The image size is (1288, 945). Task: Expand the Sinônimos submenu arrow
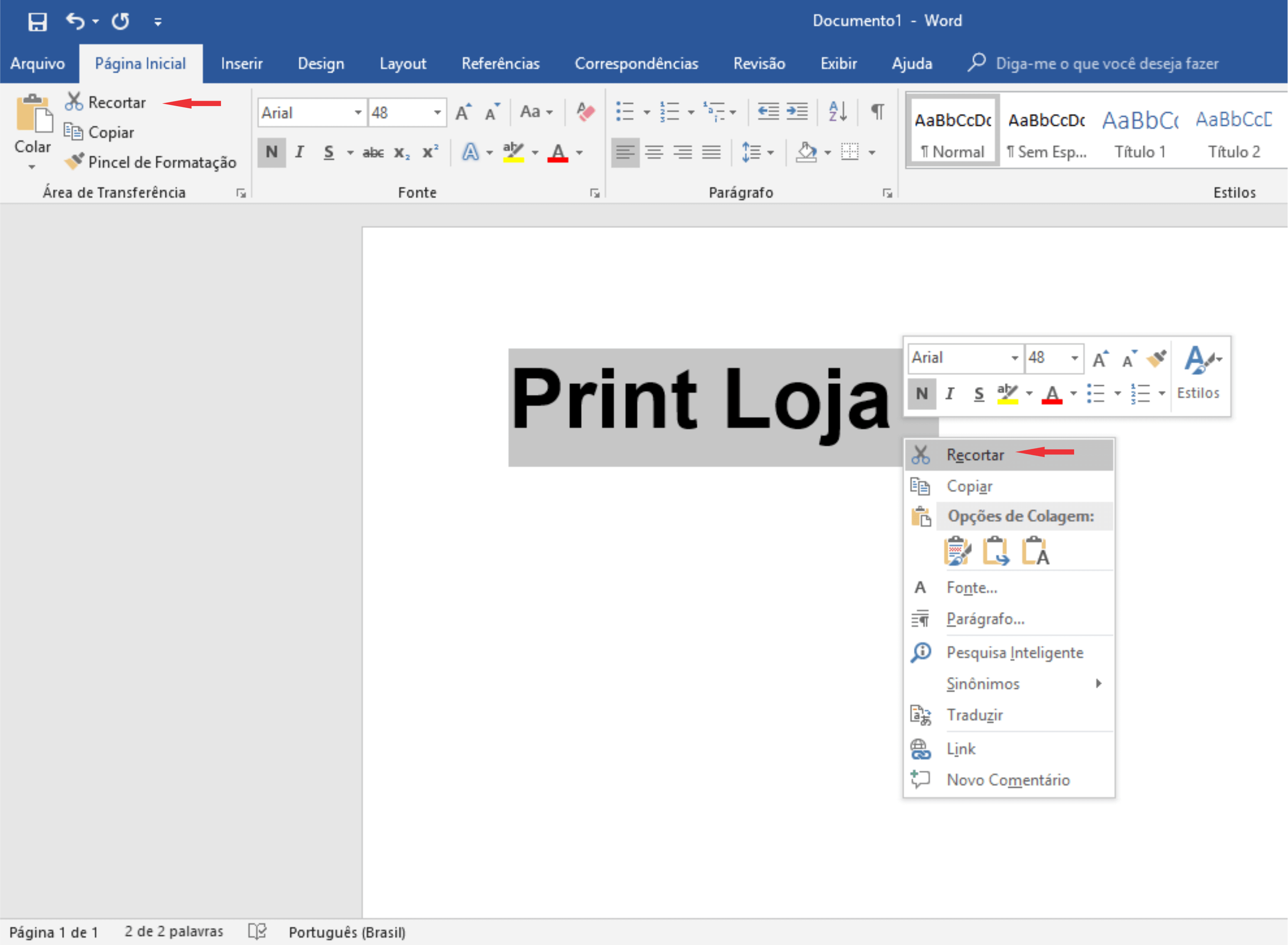point(1098,684)
